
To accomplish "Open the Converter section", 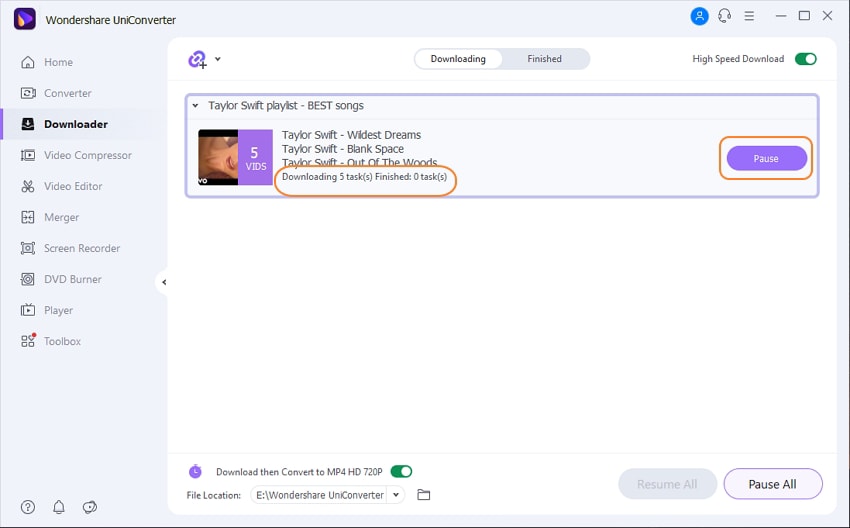I will click(68, 93).
